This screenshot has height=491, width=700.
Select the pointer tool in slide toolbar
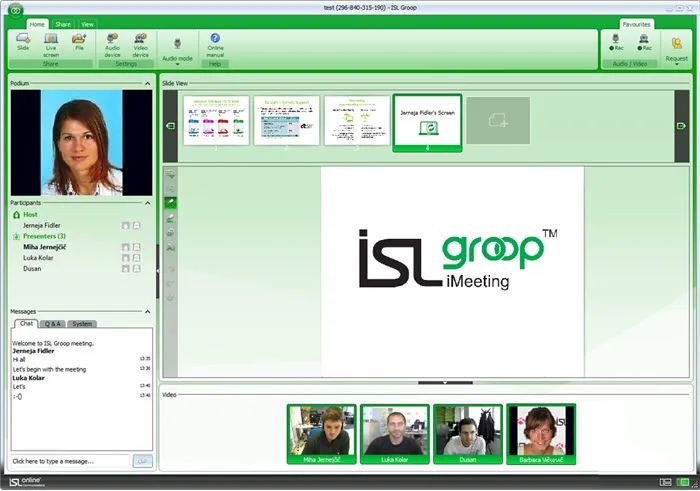[171, 175]
